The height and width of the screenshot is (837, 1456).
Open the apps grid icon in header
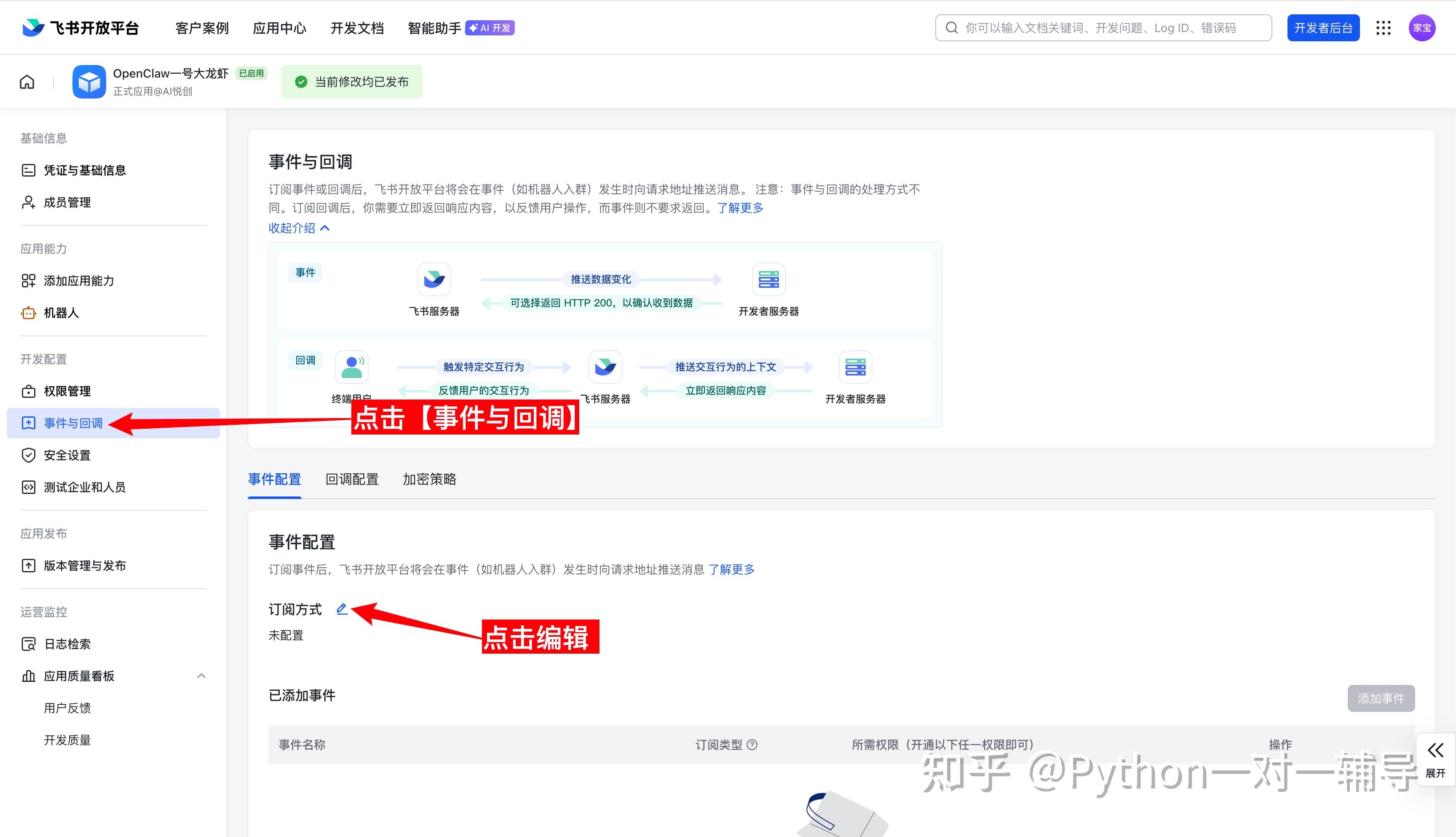[x=1383, y=28]
